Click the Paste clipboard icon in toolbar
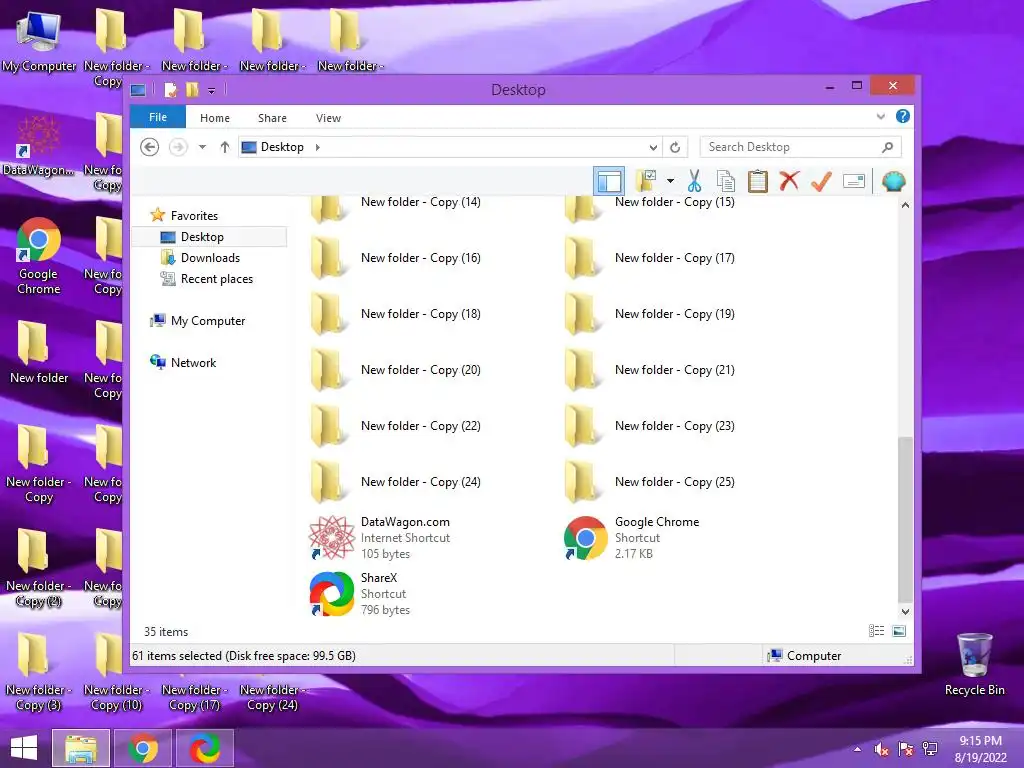This screenshot has width=1024, height=768. tap(758, 181)
